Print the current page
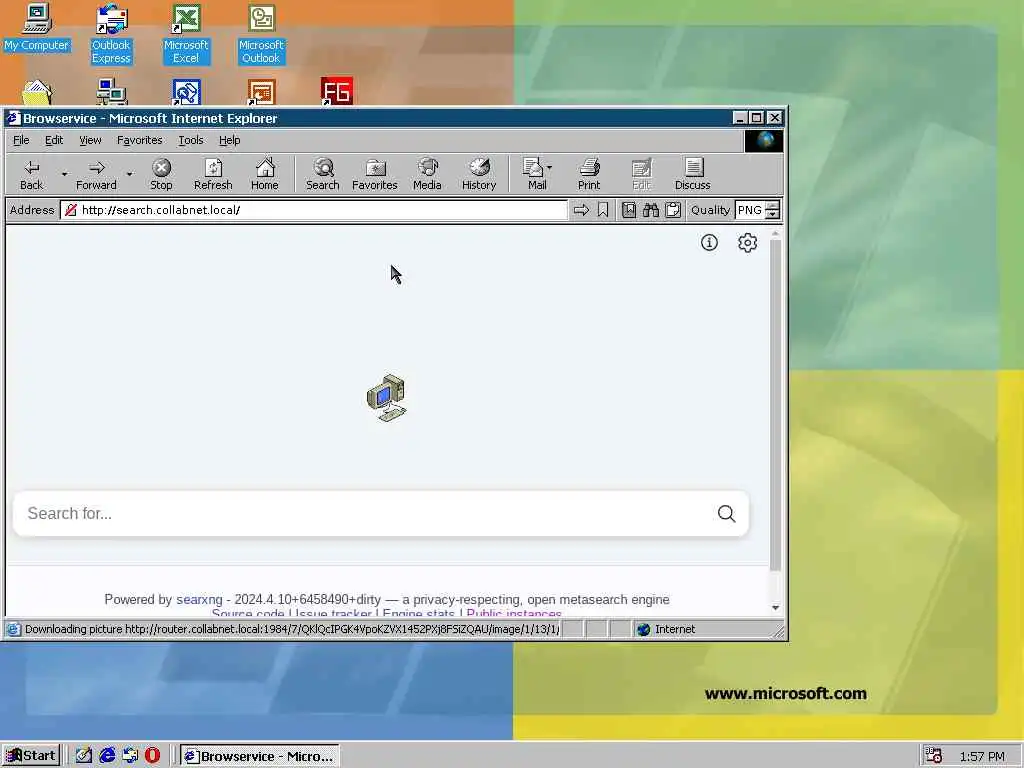This screenshot has width=1024, height=768. click(x=588, y=174)
